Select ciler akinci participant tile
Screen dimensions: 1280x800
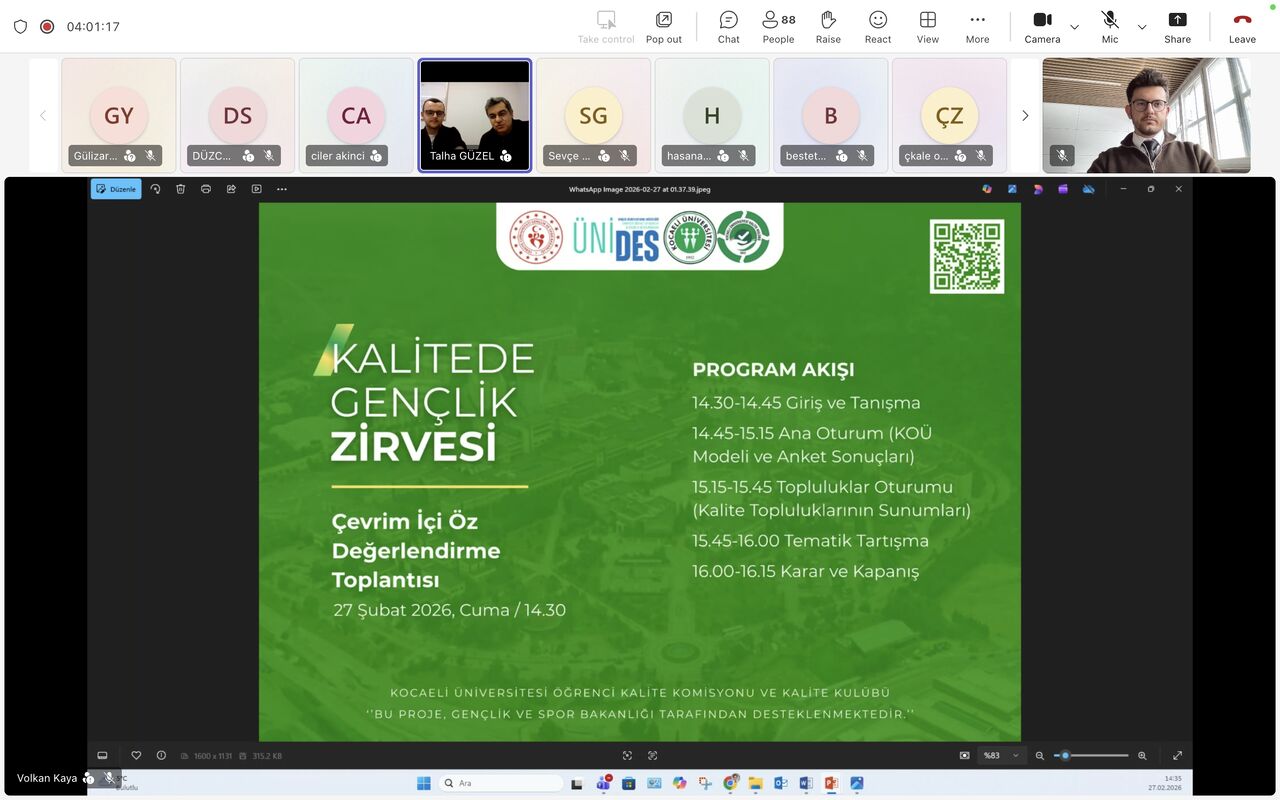pyautogui.click(x=356, y=115)
